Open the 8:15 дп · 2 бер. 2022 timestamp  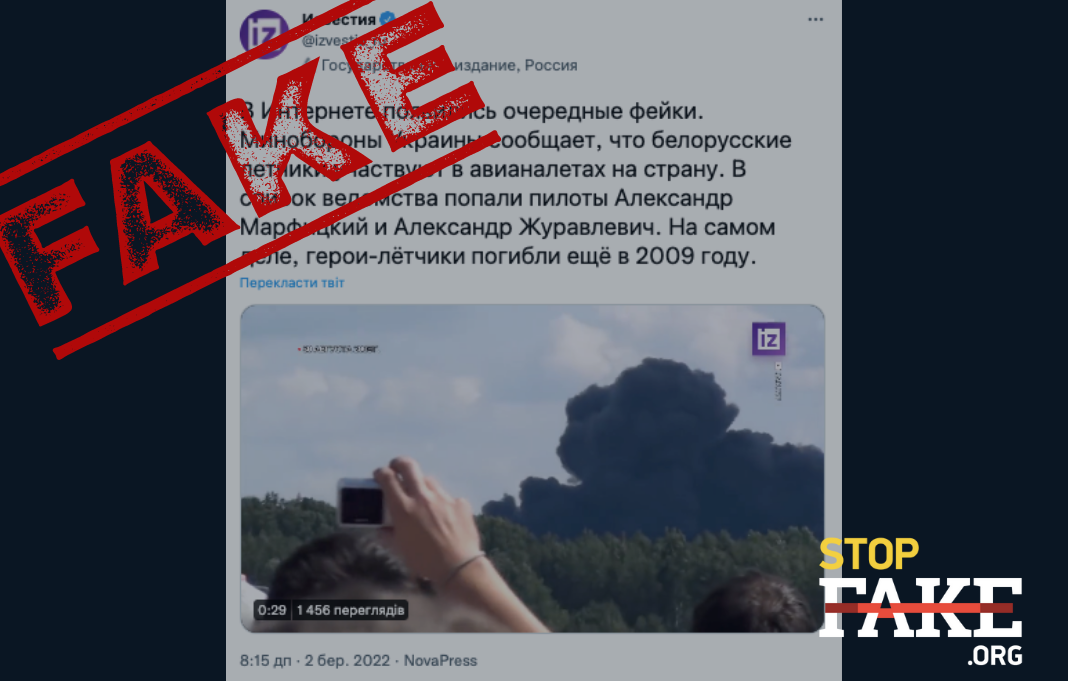tap(315, 661)
